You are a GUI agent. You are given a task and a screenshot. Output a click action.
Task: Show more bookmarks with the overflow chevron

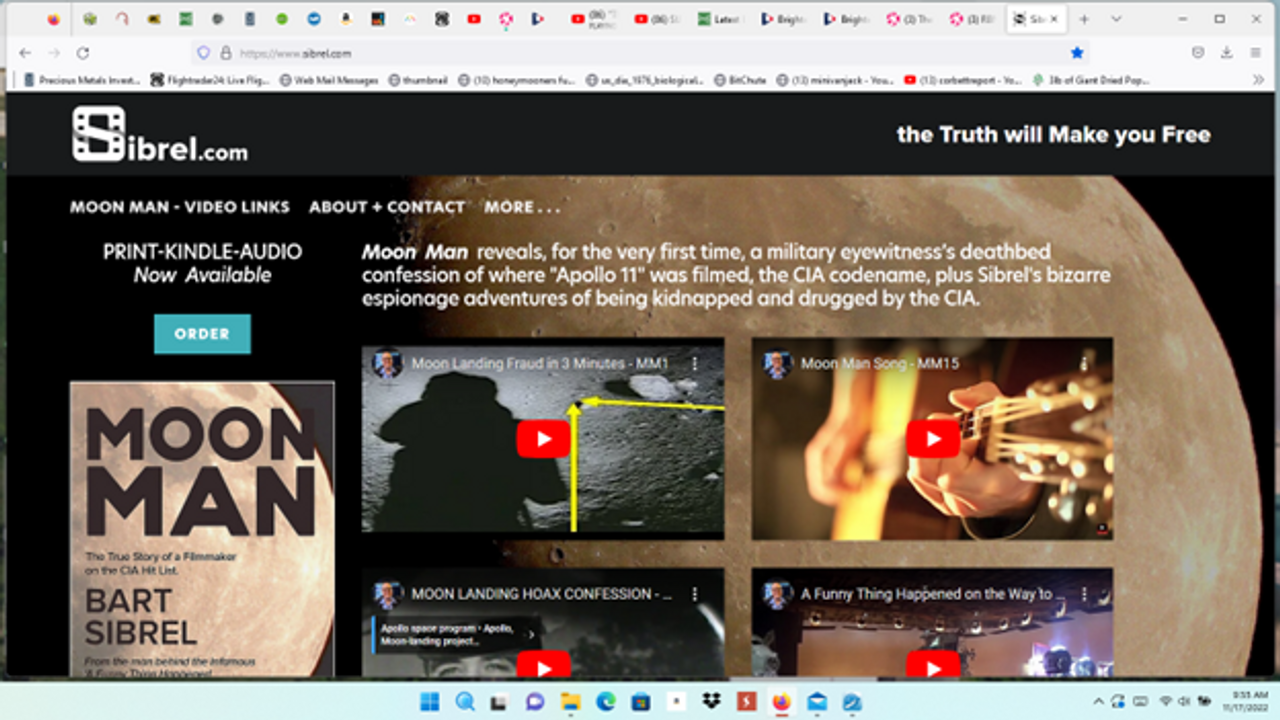[1258, 80]
